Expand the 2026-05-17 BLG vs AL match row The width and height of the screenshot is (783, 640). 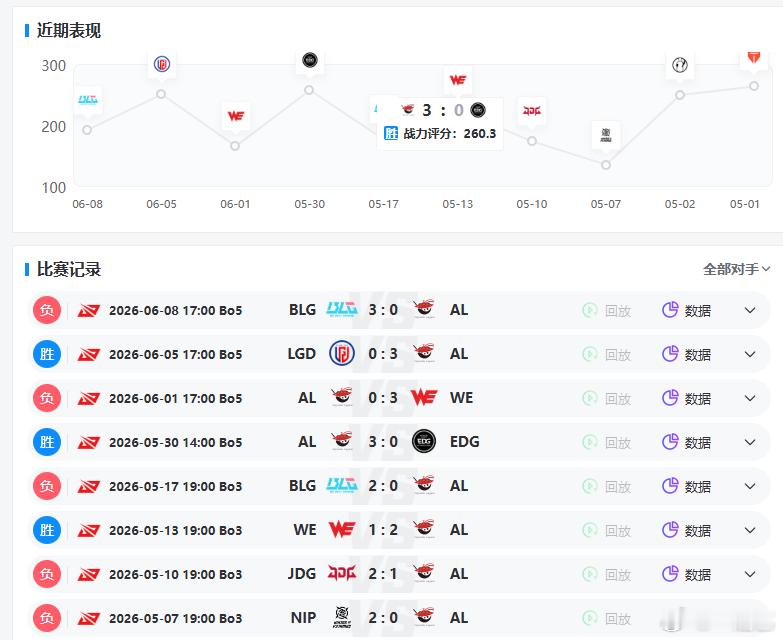click(x=750, y=486)
